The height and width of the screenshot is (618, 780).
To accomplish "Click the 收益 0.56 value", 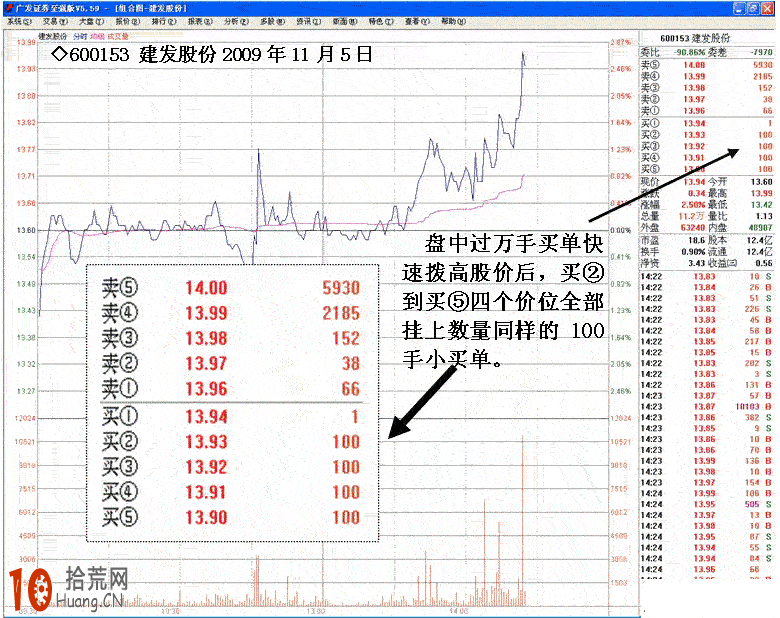I will click(x=764, y=263).
